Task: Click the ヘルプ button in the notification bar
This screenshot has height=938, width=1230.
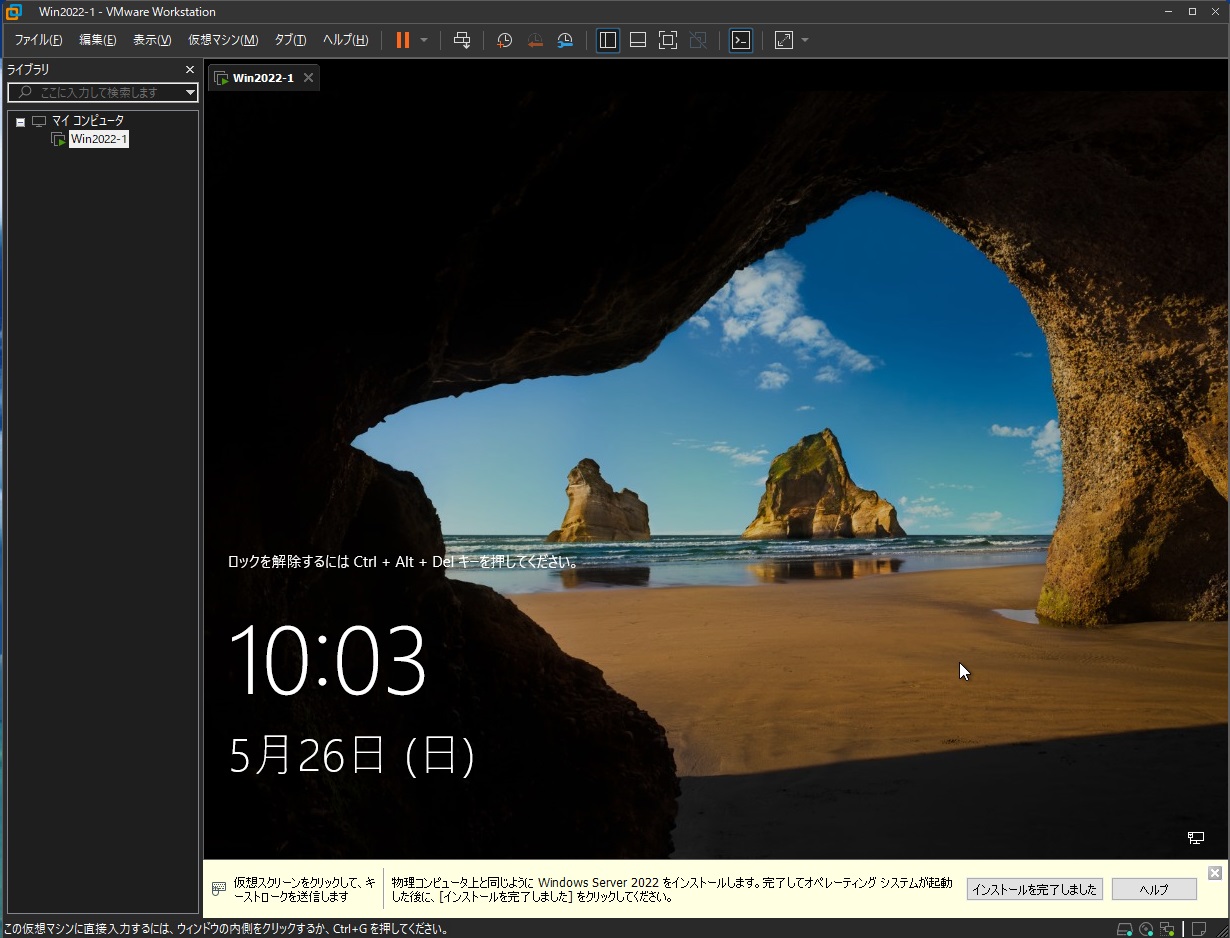Action: 1154,889
